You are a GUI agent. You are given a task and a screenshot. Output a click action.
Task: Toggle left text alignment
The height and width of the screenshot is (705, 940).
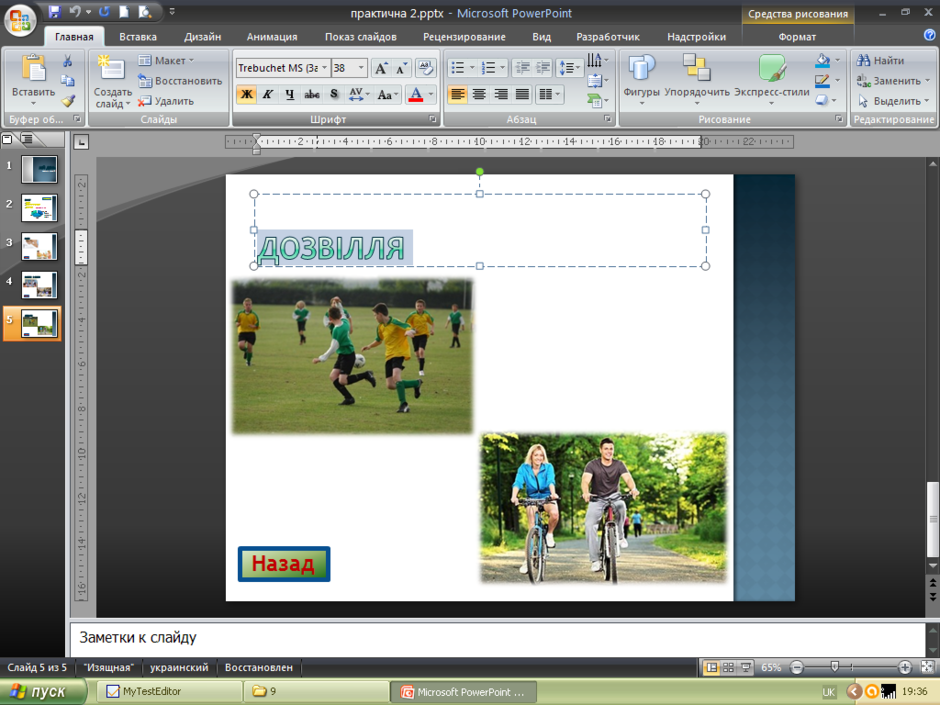457,94
